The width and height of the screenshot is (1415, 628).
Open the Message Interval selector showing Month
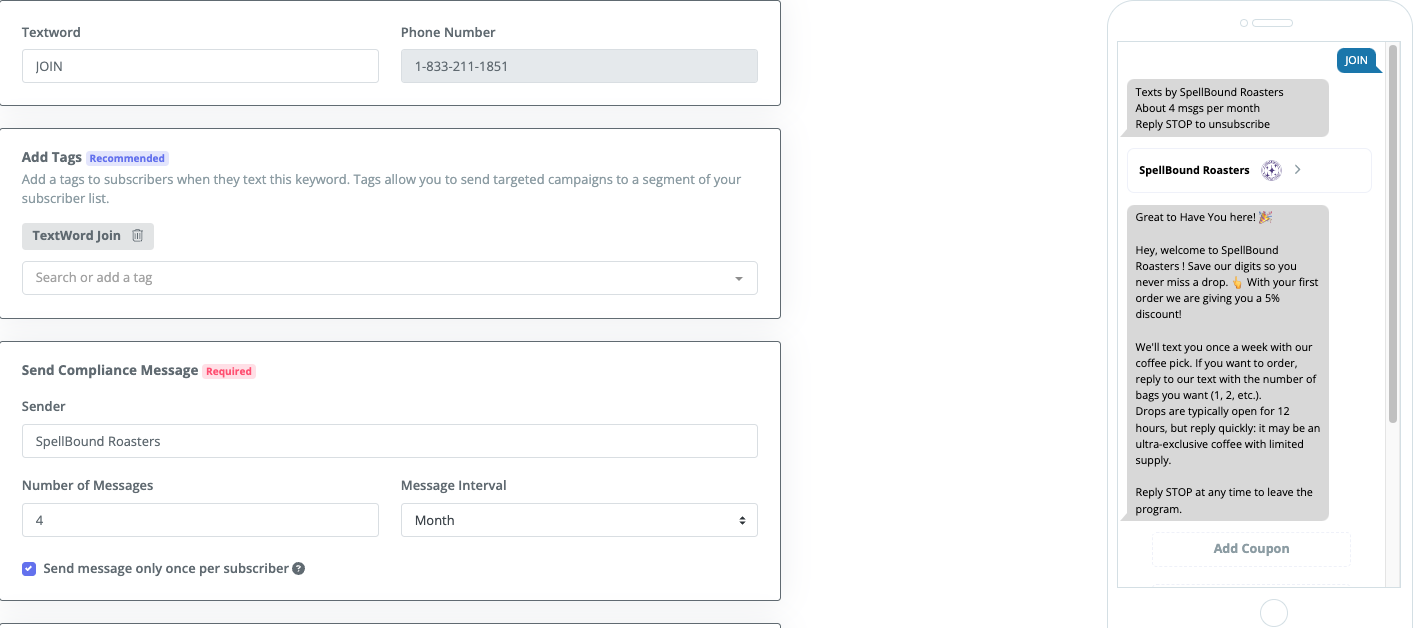(x=578, y=520)
